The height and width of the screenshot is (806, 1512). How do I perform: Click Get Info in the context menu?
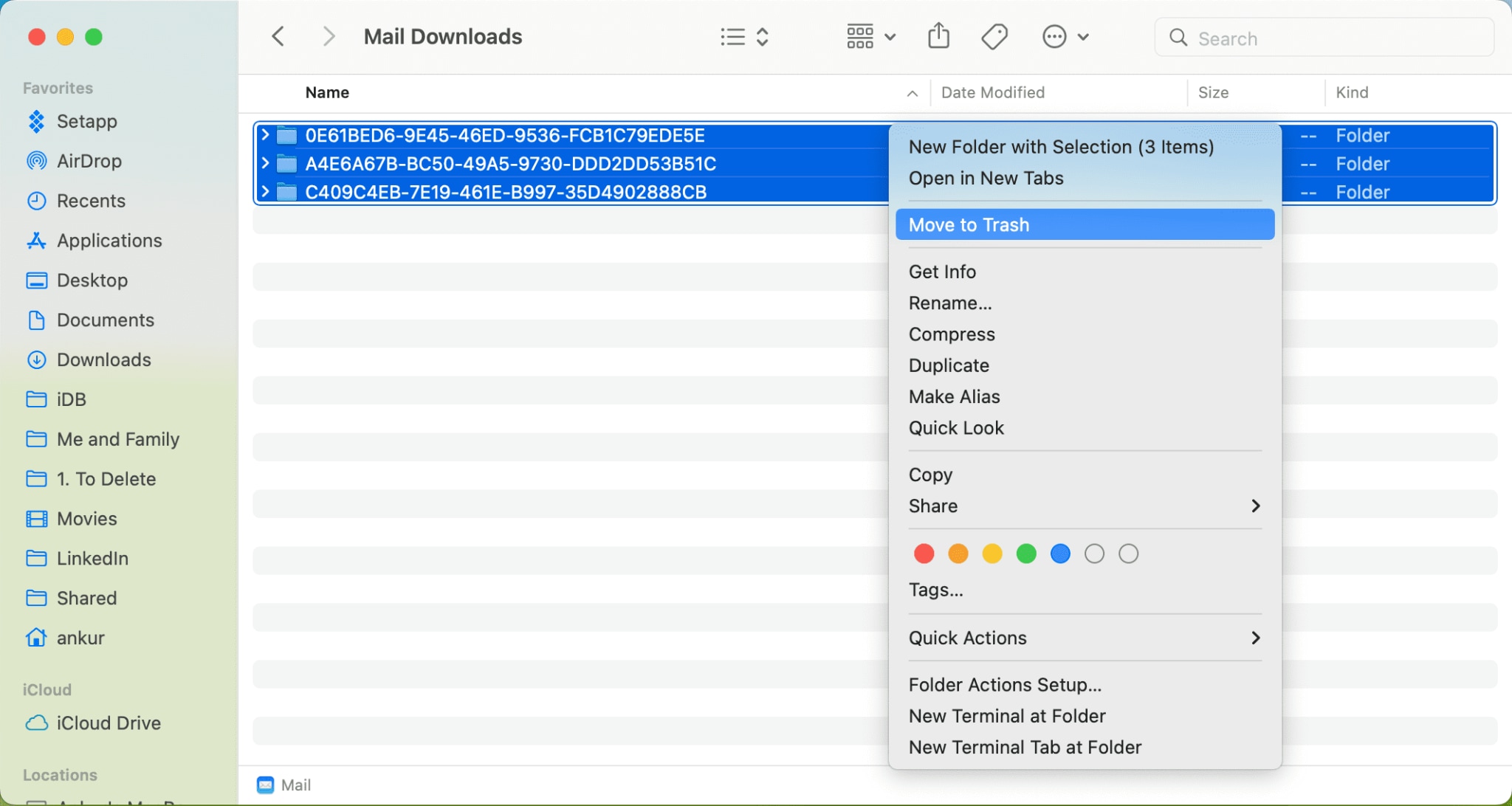[x=941, y=271]
